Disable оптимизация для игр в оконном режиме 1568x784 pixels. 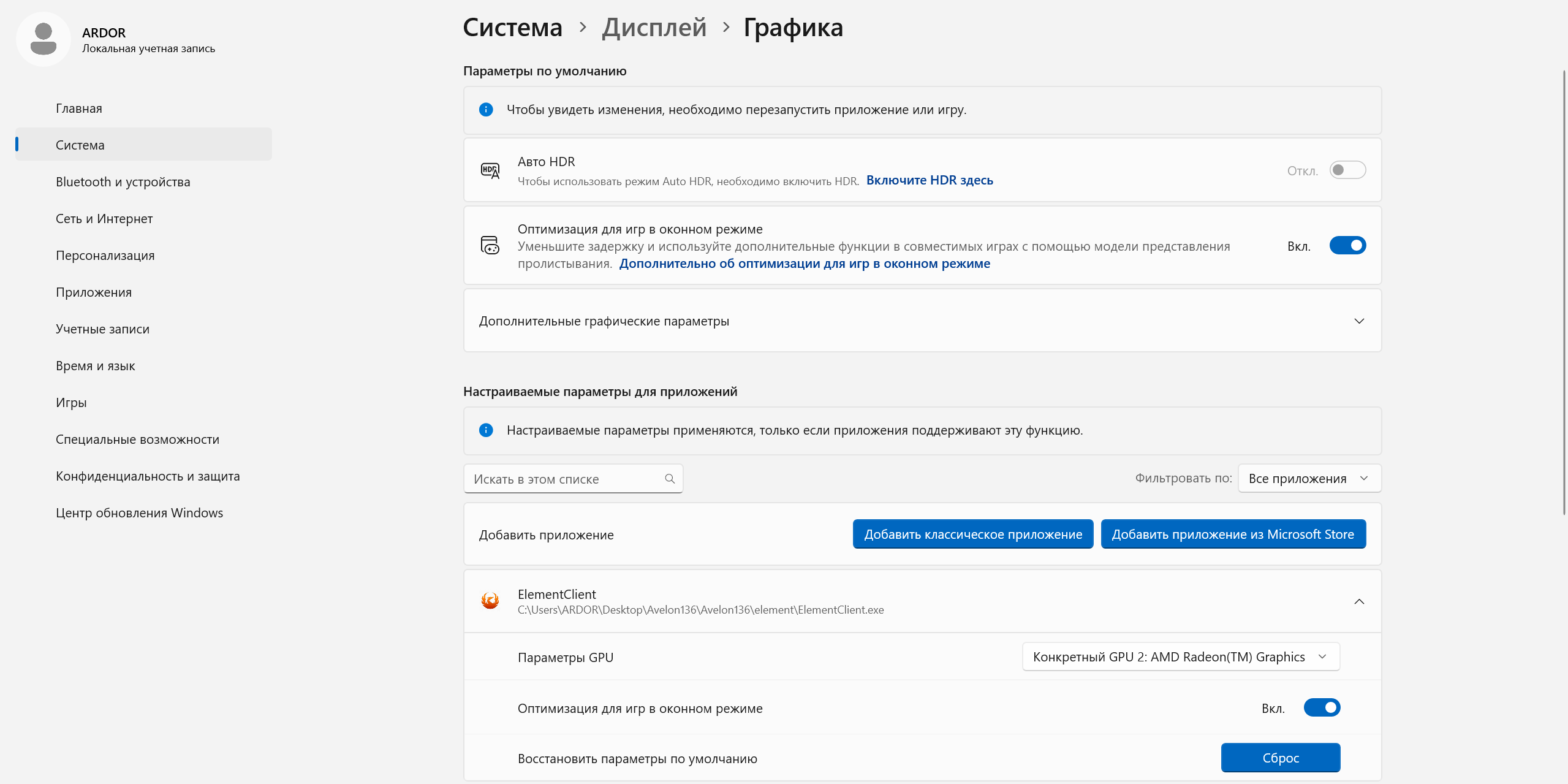tap(1347, 245)
